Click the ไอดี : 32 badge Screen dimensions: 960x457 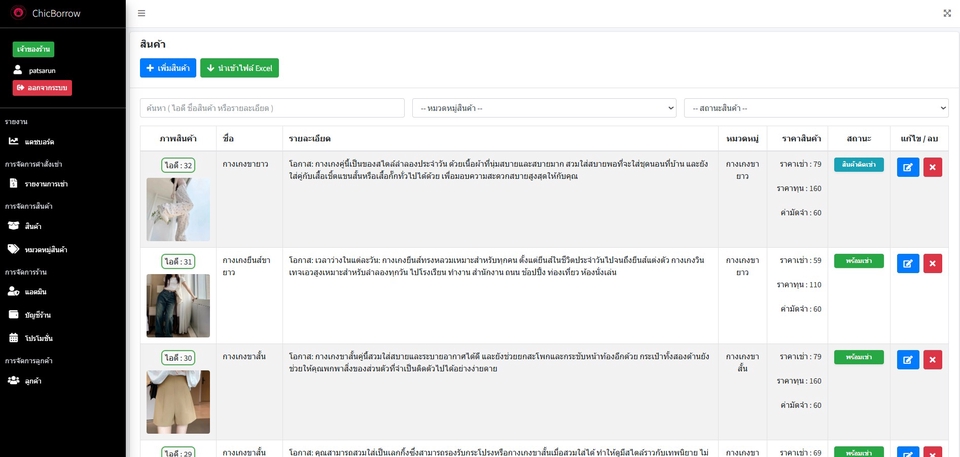coord(178,165)
